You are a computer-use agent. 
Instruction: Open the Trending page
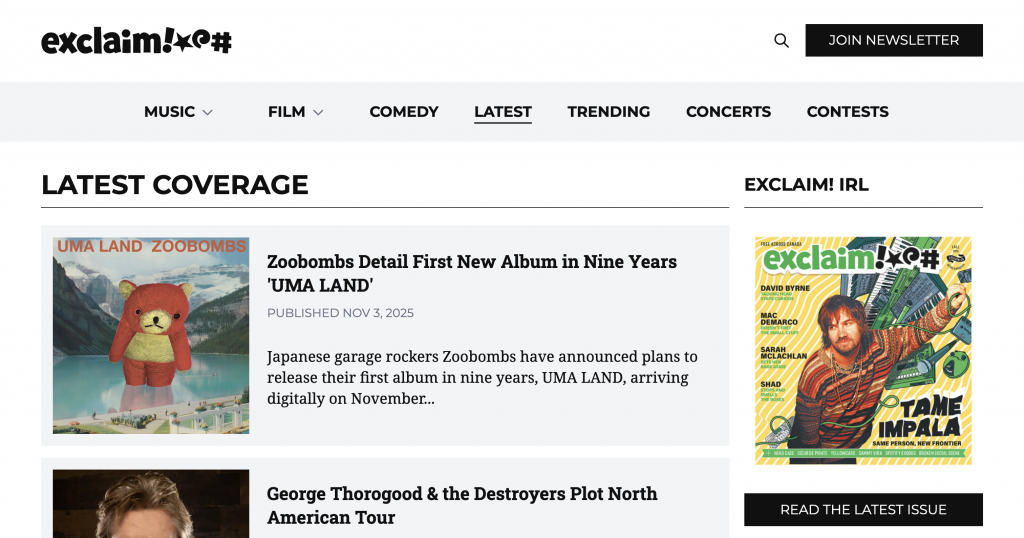pos(609,112)
